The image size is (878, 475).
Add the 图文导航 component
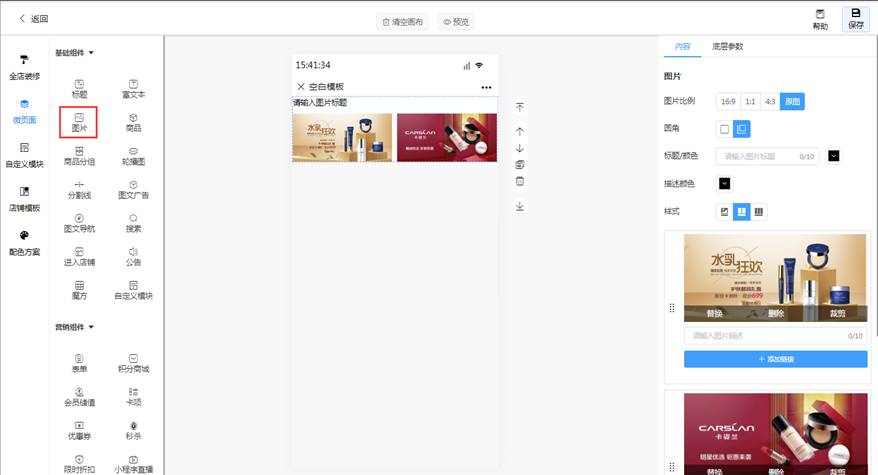(x=79, y=223)
